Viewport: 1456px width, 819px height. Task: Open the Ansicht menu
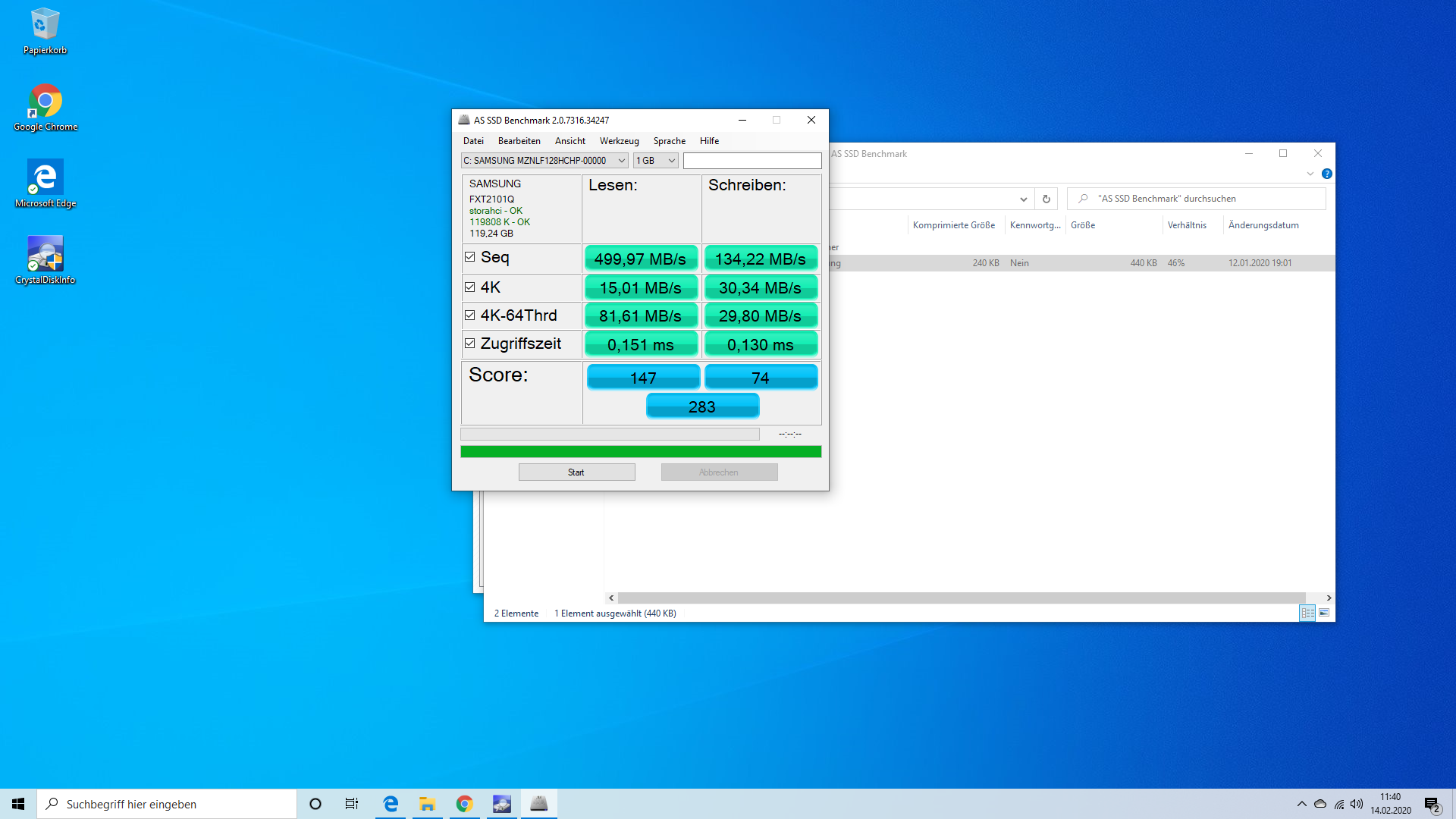pyautogui.click(x=570, y=141)
